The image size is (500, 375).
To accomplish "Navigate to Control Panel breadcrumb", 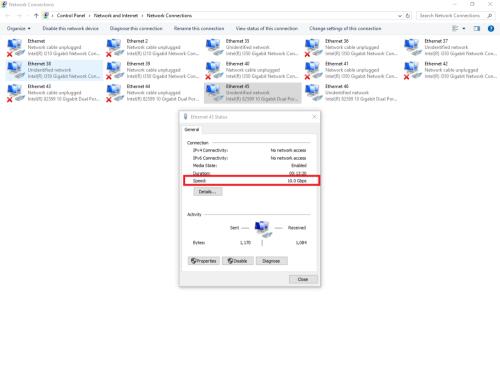I will [71, 16].
